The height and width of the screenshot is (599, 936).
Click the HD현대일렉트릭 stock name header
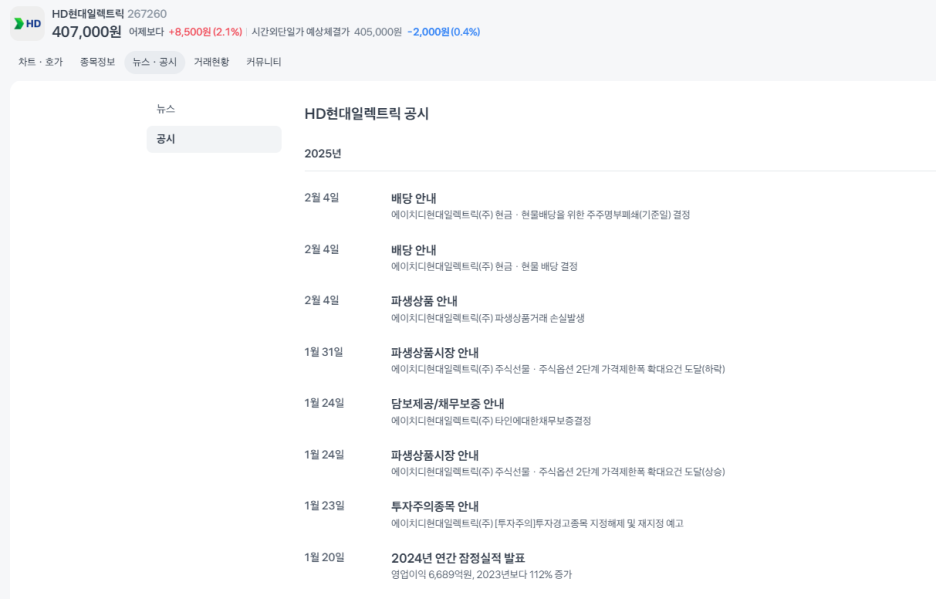88,14
